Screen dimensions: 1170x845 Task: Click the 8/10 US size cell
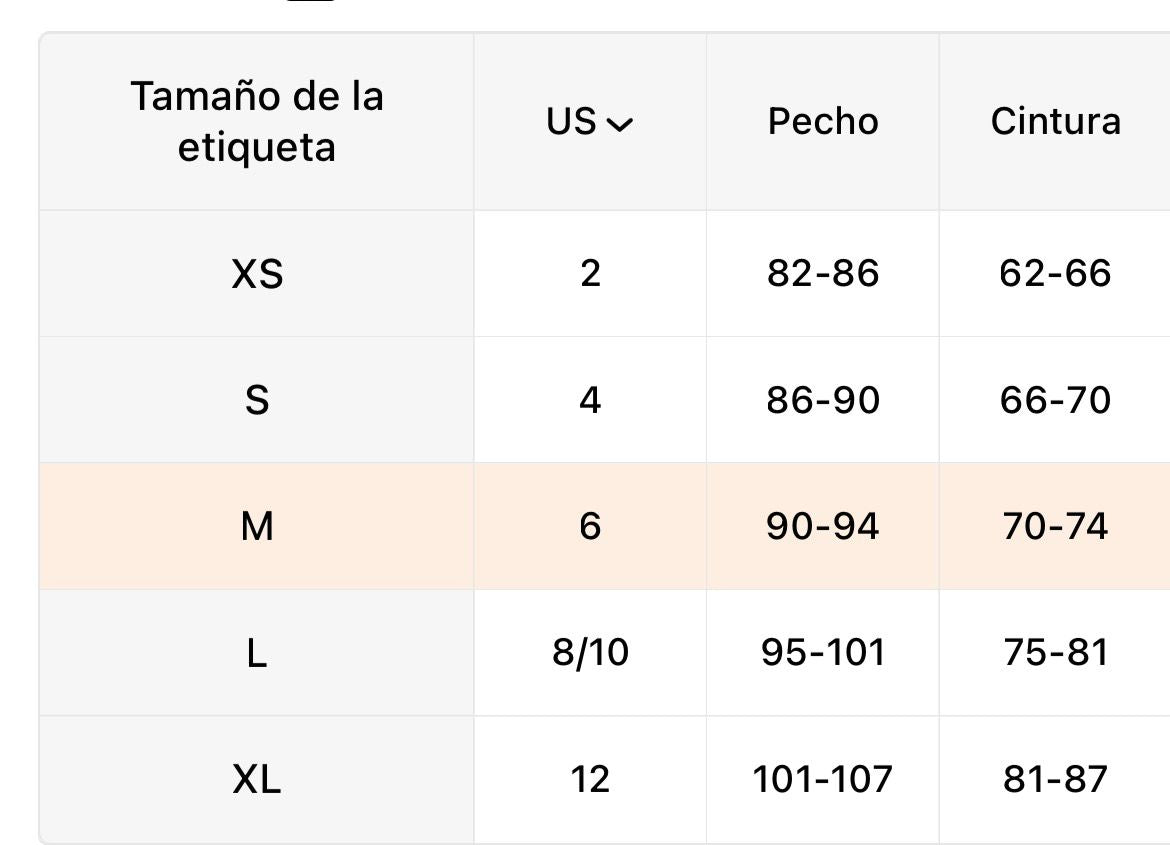(x=590, y=653)
